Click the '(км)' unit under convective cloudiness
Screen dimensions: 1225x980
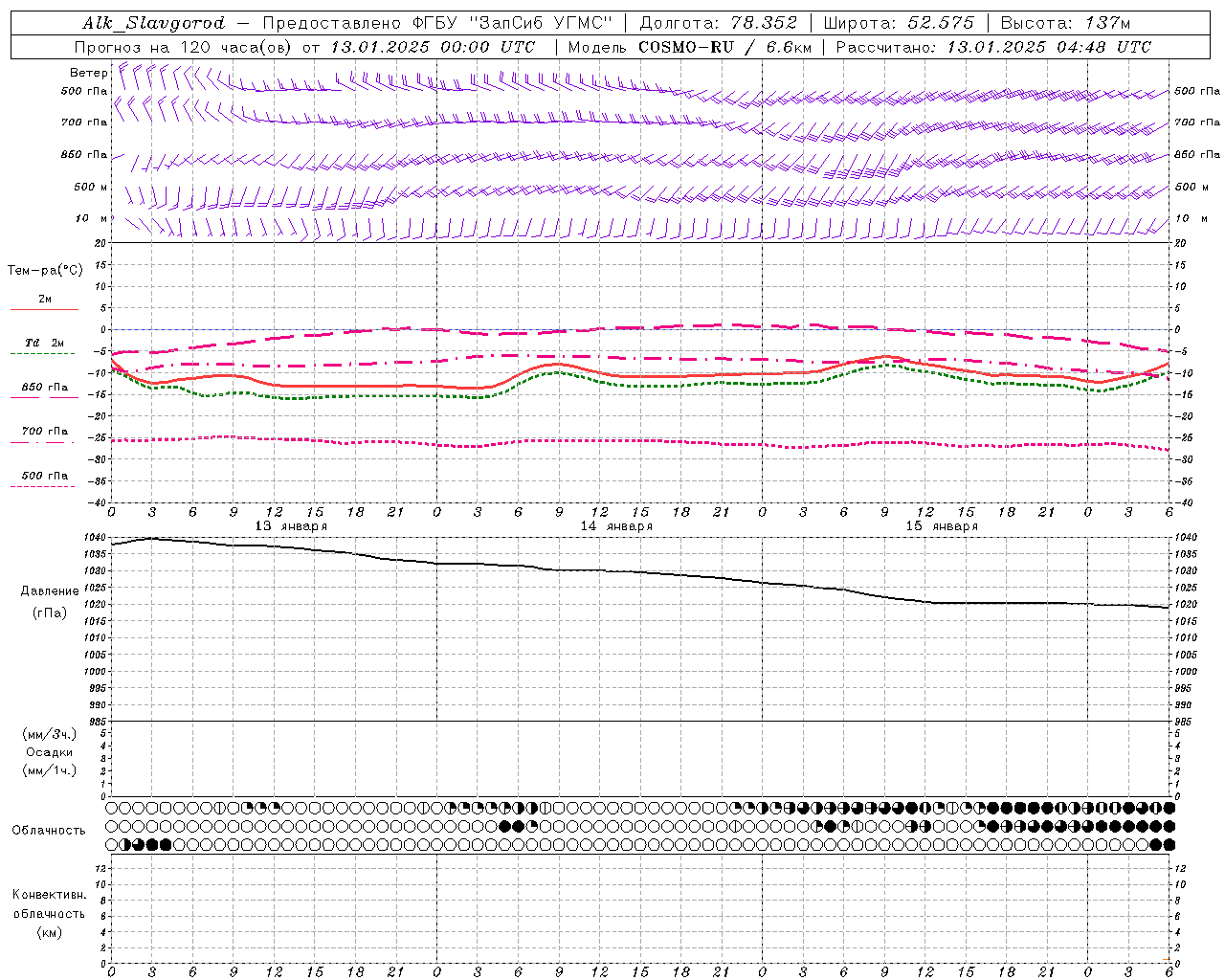50,932
